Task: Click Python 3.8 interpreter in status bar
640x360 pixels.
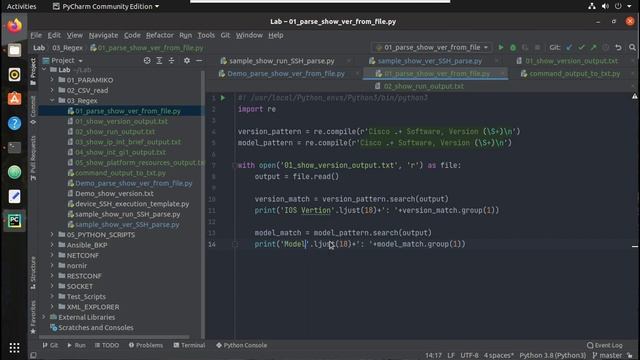Action: pos(552,356)
